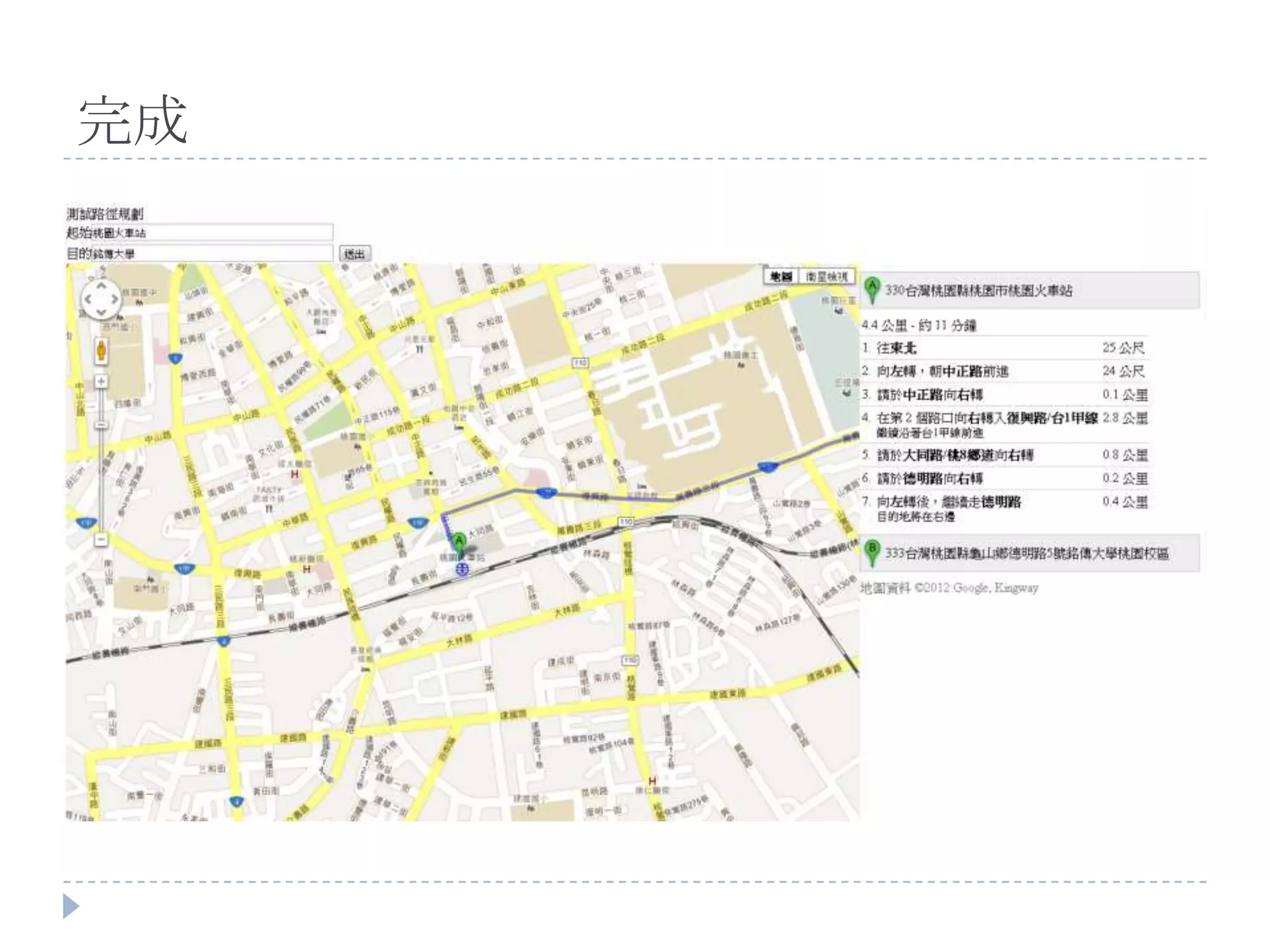The width and height of the screenshot is (1270, 952).
Task: Zoom in with the plus button
Action: (101, 381)
